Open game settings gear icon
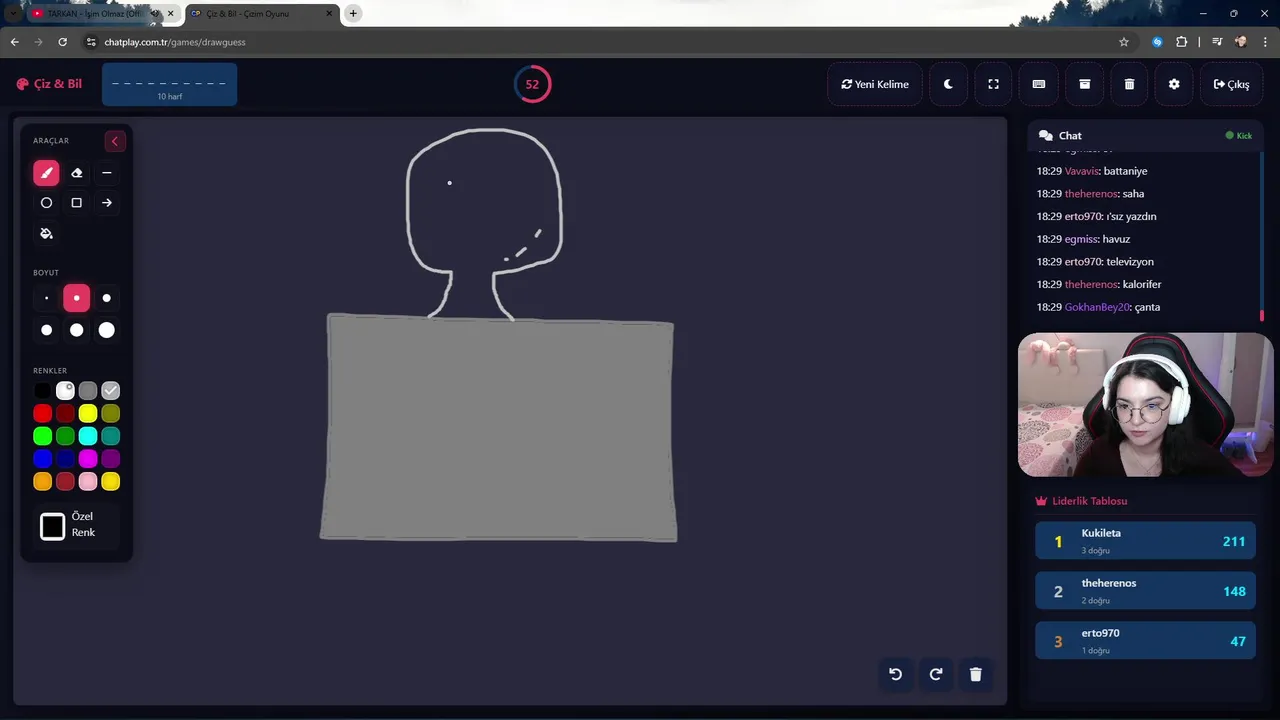Image resolution: width=1280 pixels, height=720 pixels. coord(1174,84)
